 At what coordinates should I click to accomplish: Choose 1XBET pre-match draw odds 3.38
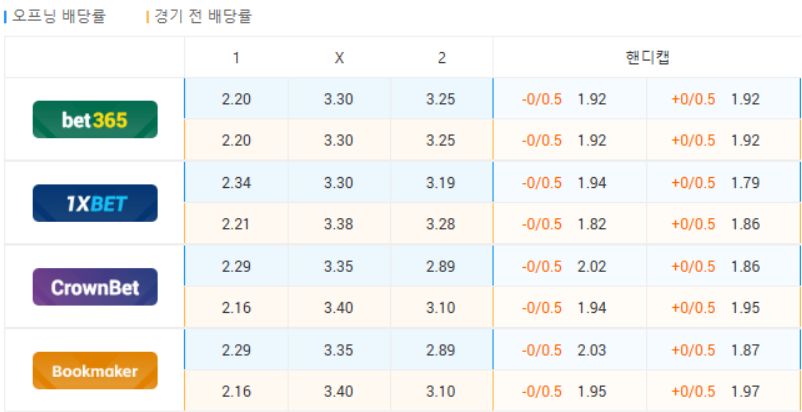339,225
